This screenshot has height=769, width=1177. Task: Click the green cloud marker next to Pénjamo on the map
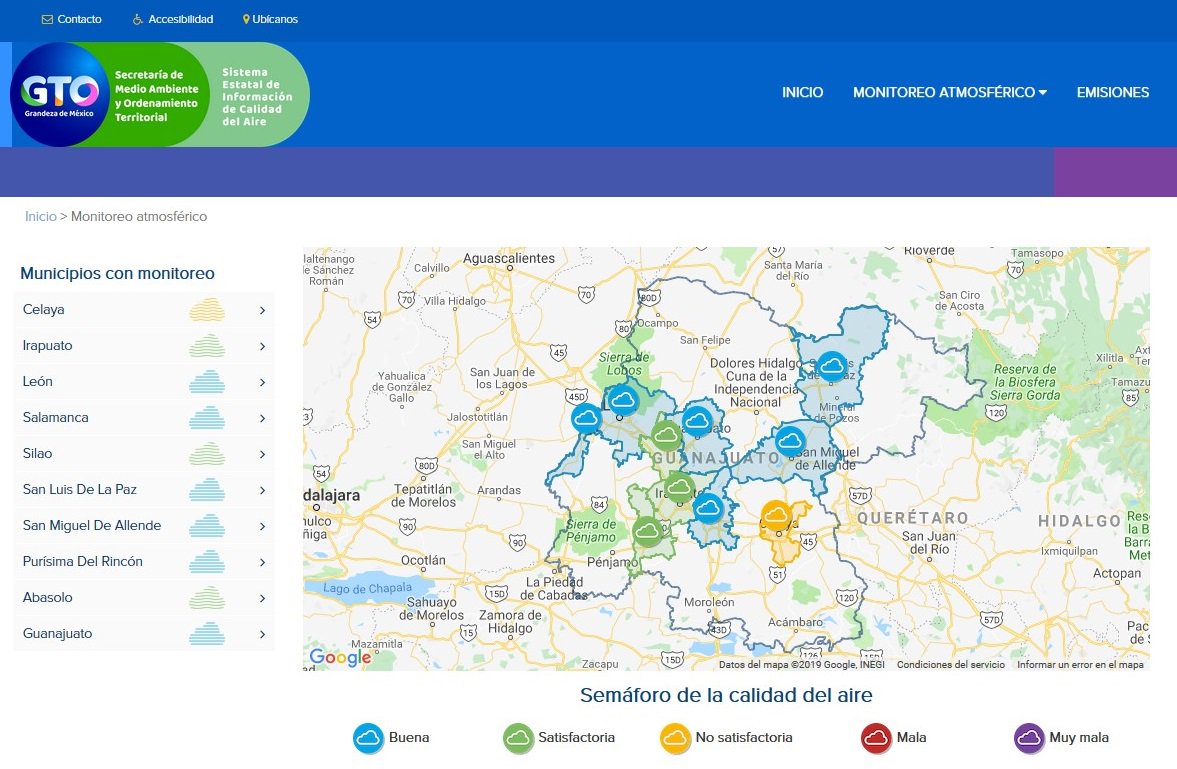tap(647, 532)
